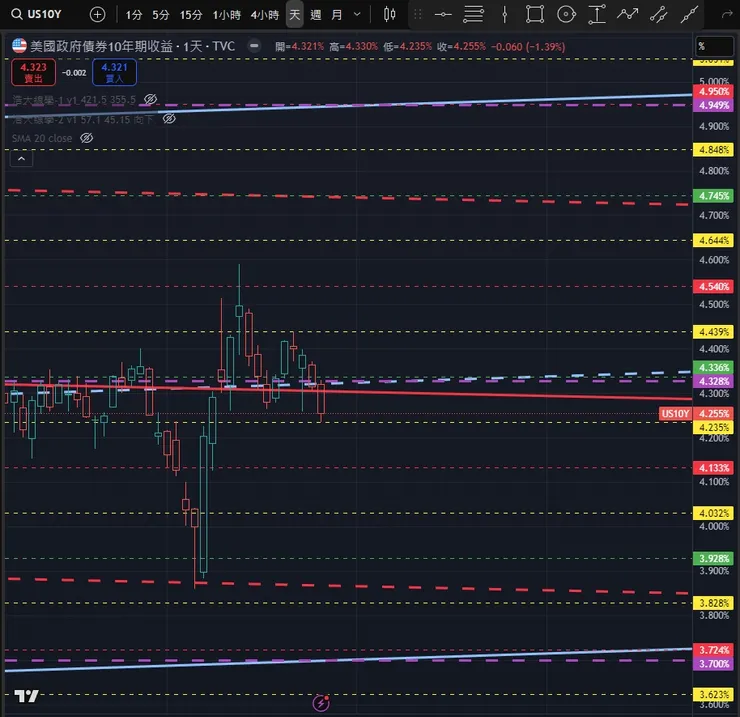Switch to 1分 timeframe
Viewport: 740px width, 717px height.
(134, 15)
